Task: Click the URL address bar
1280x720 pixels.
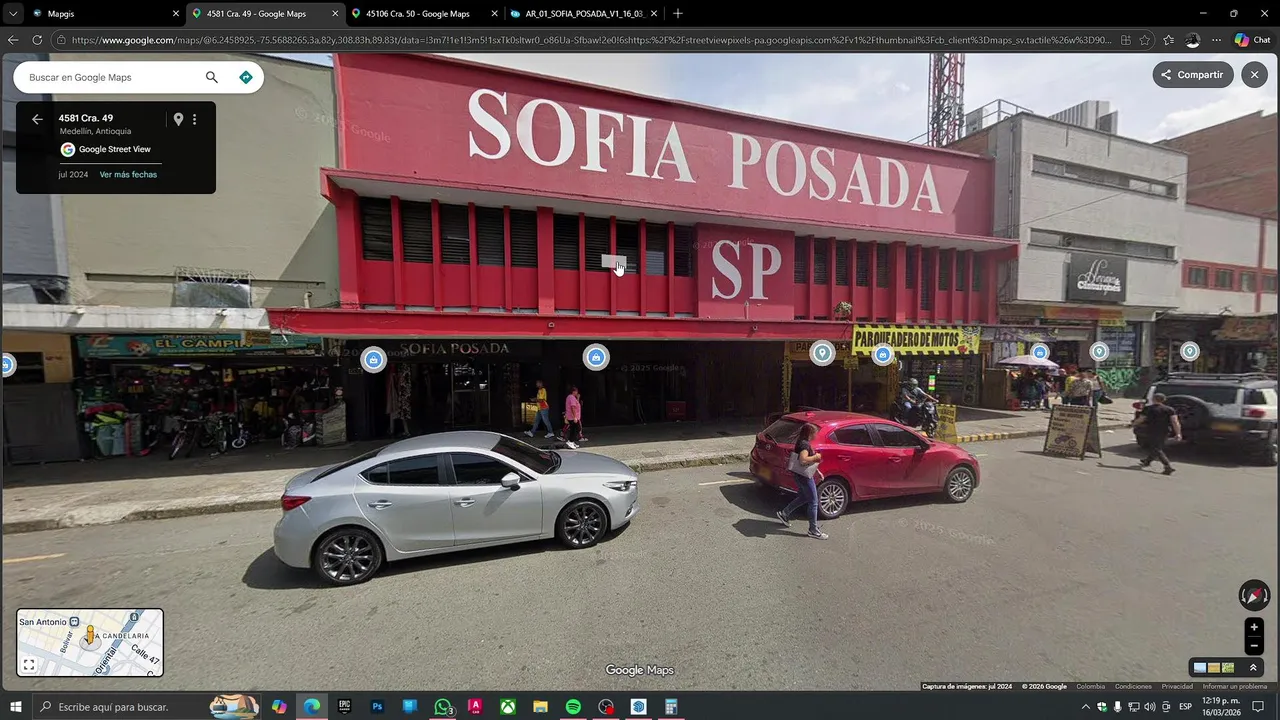Action: pos(590,40)
